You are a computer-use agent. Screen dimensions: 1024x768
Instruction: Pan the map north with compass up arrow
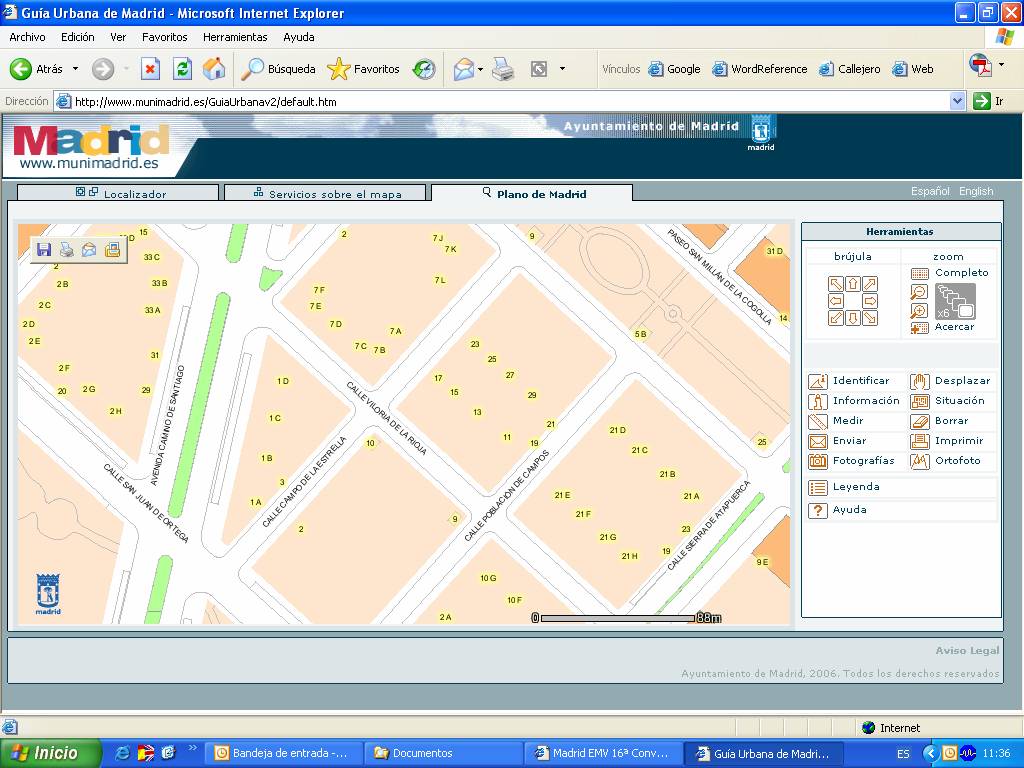853,284
